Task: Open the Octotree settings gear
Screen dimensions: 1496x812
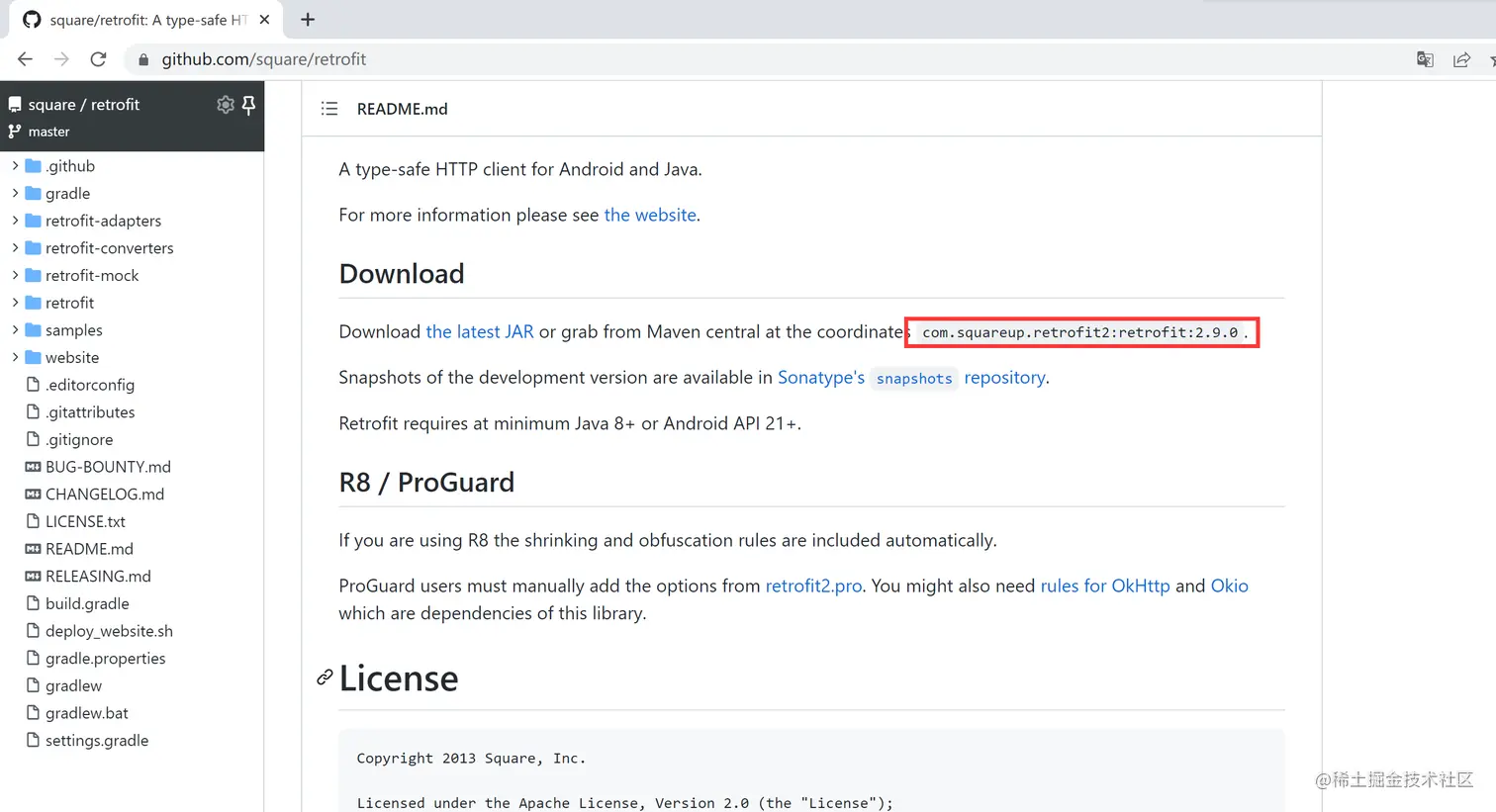Action: [x=226, y=105]
